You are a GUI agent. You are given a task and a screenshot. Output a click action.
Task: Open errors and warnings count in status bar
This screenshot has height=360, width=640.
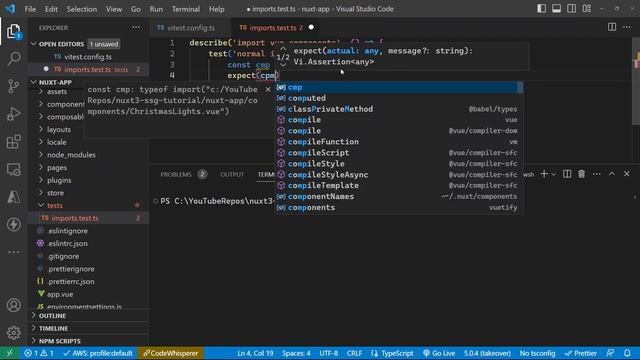pos(39,353)
